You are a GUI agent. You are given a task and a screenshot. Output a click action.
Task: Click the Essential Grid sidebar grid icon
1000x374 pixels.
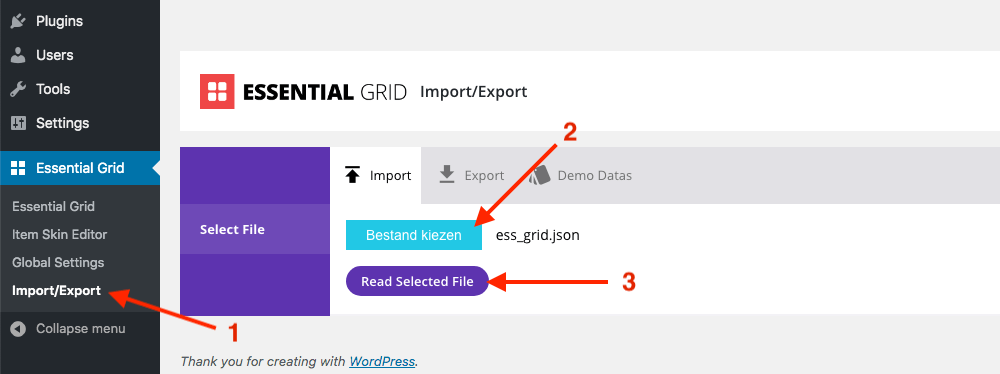18,168
